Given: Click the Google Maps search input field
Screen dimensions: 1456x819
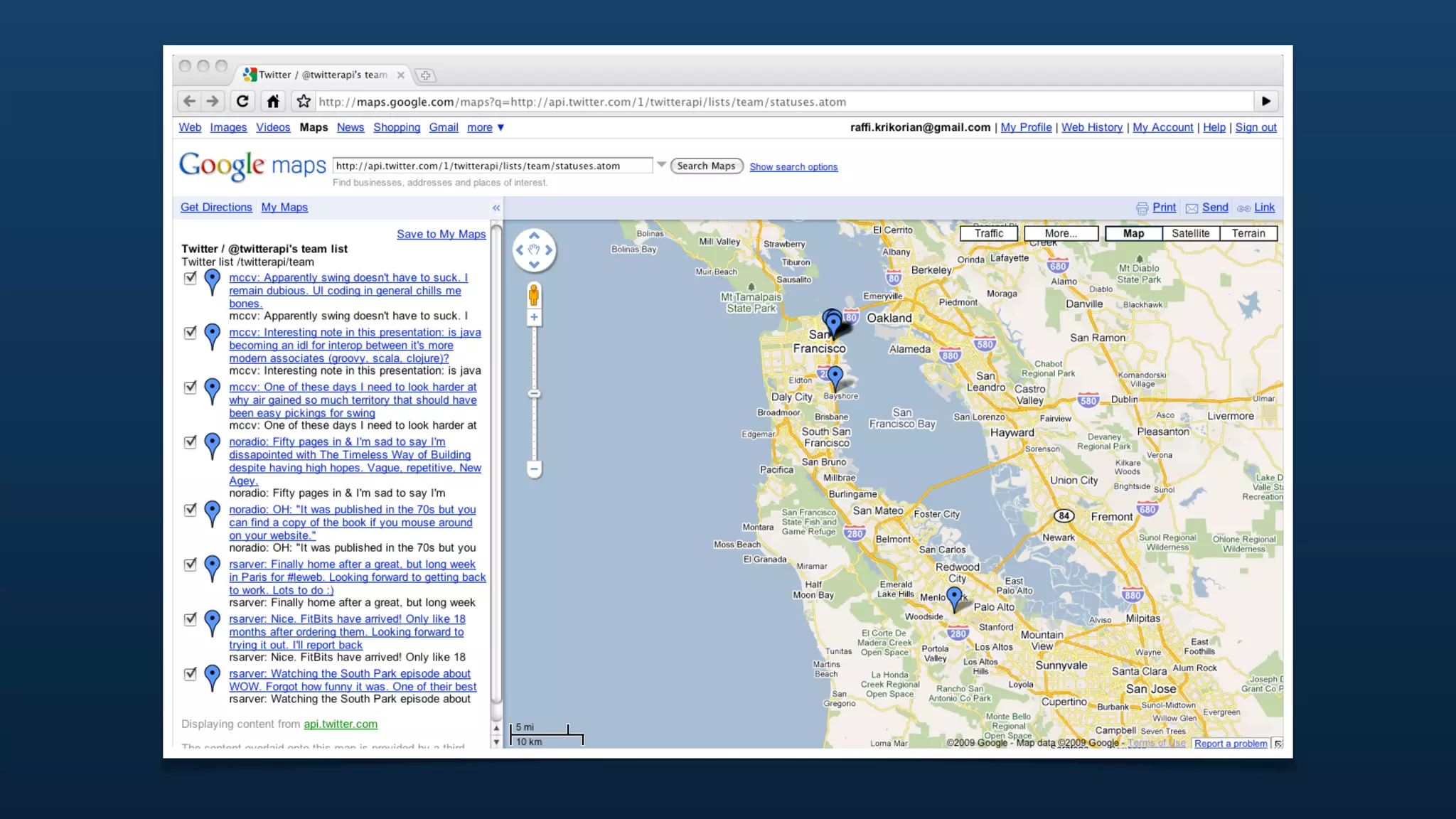Looking at the screenshot, I should pos(492,166).
